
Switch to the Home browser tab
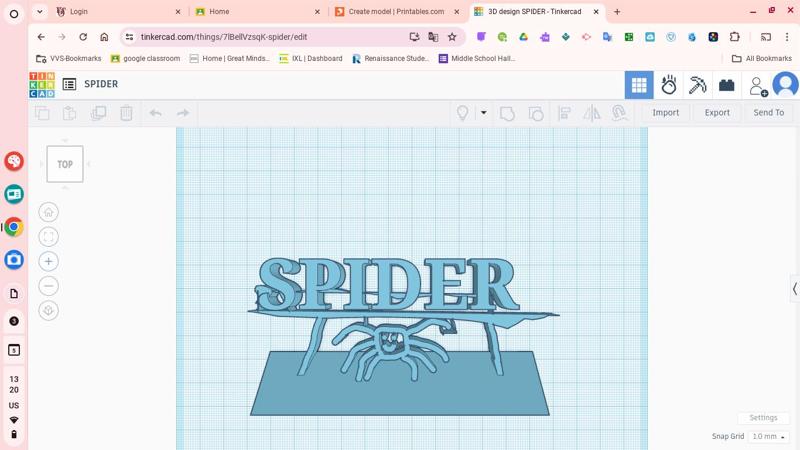257,12
